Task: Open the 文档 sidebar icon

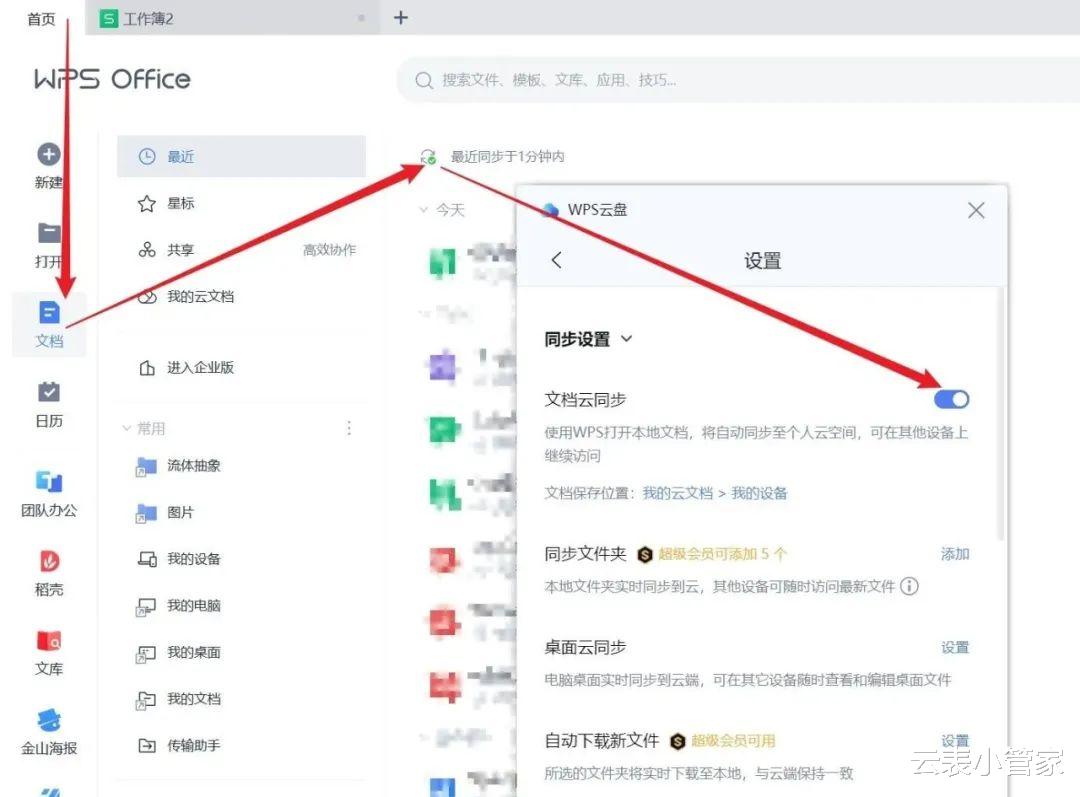Action: pos(49,313)
